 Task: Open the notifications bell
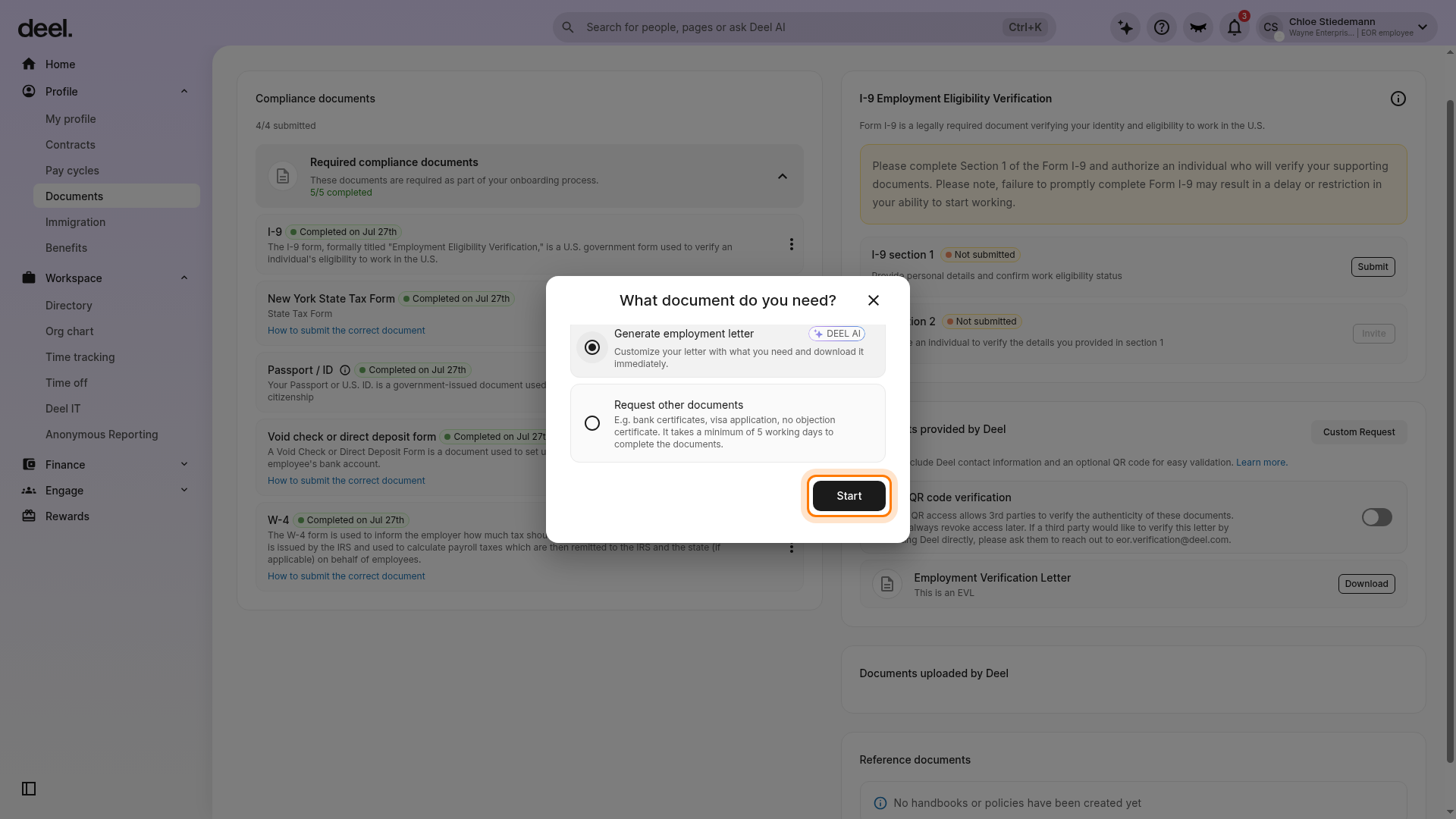click(x=1235, y=27)
